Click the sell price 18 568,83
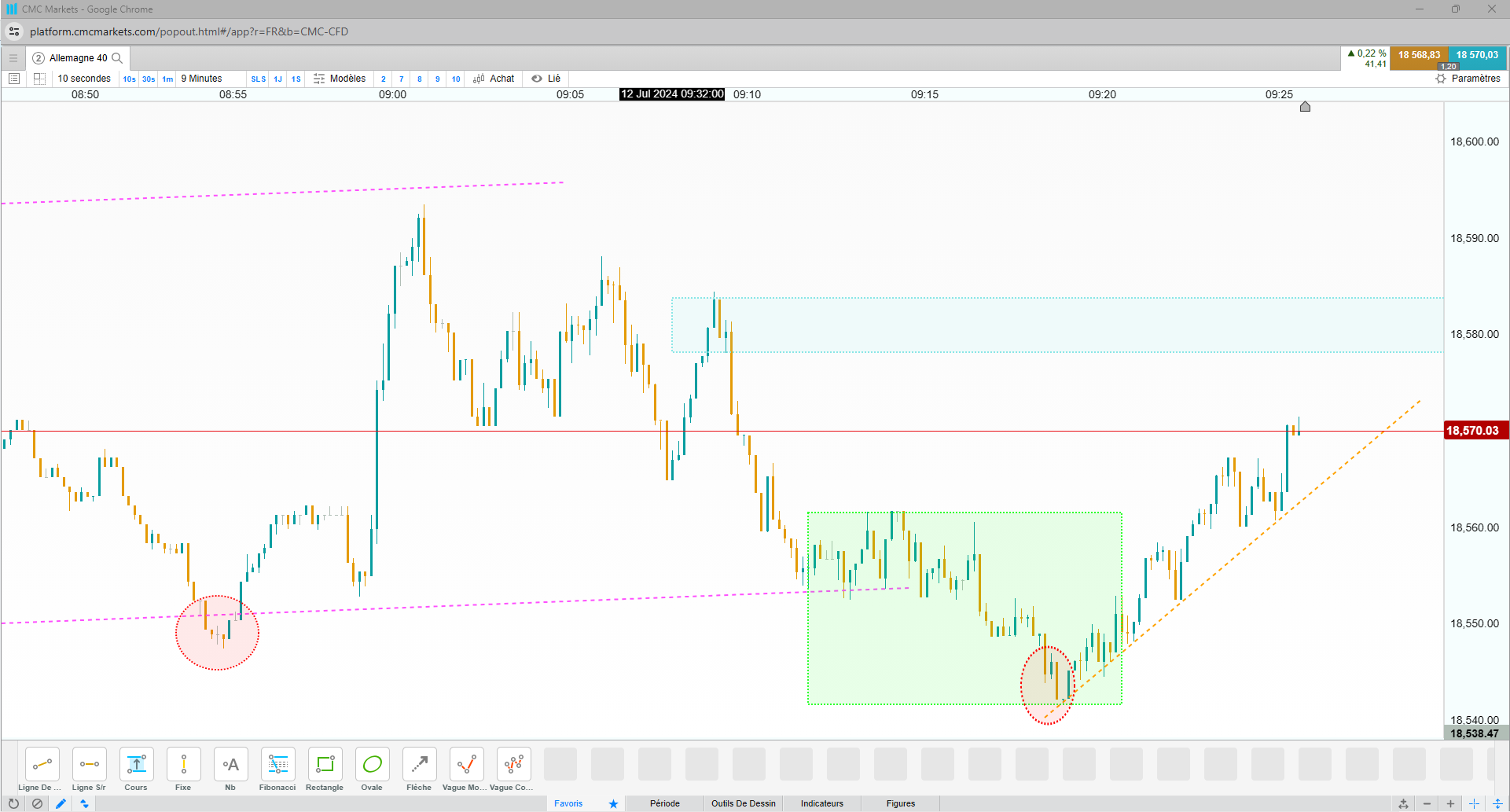 pos(1419,57)
